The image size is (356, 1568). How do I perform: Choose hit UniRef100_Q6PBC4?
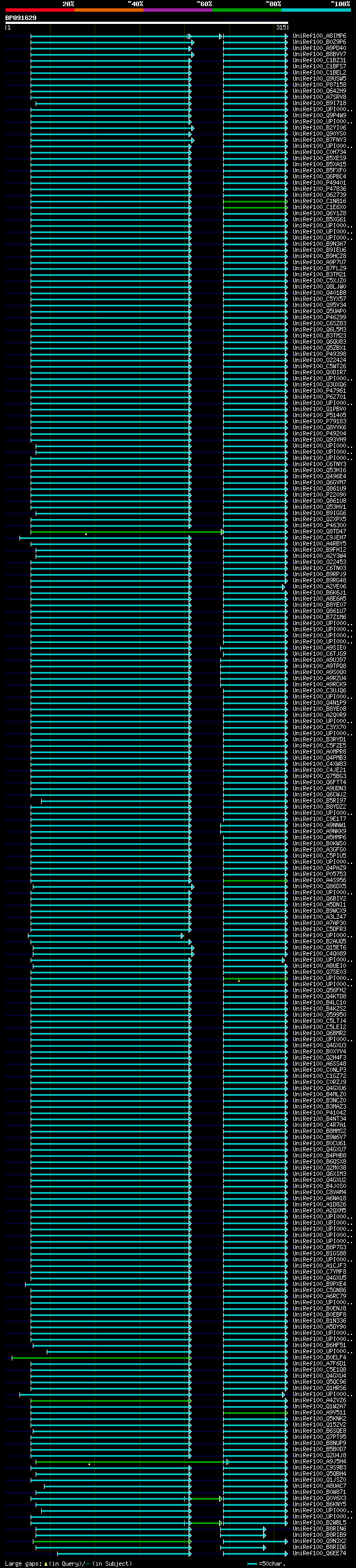click(319, 176)
